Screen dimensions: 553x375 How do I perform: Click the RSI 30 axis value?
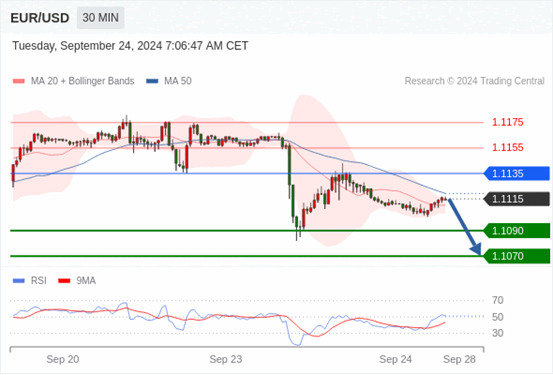pyautogui.click(x=498, y=333)
